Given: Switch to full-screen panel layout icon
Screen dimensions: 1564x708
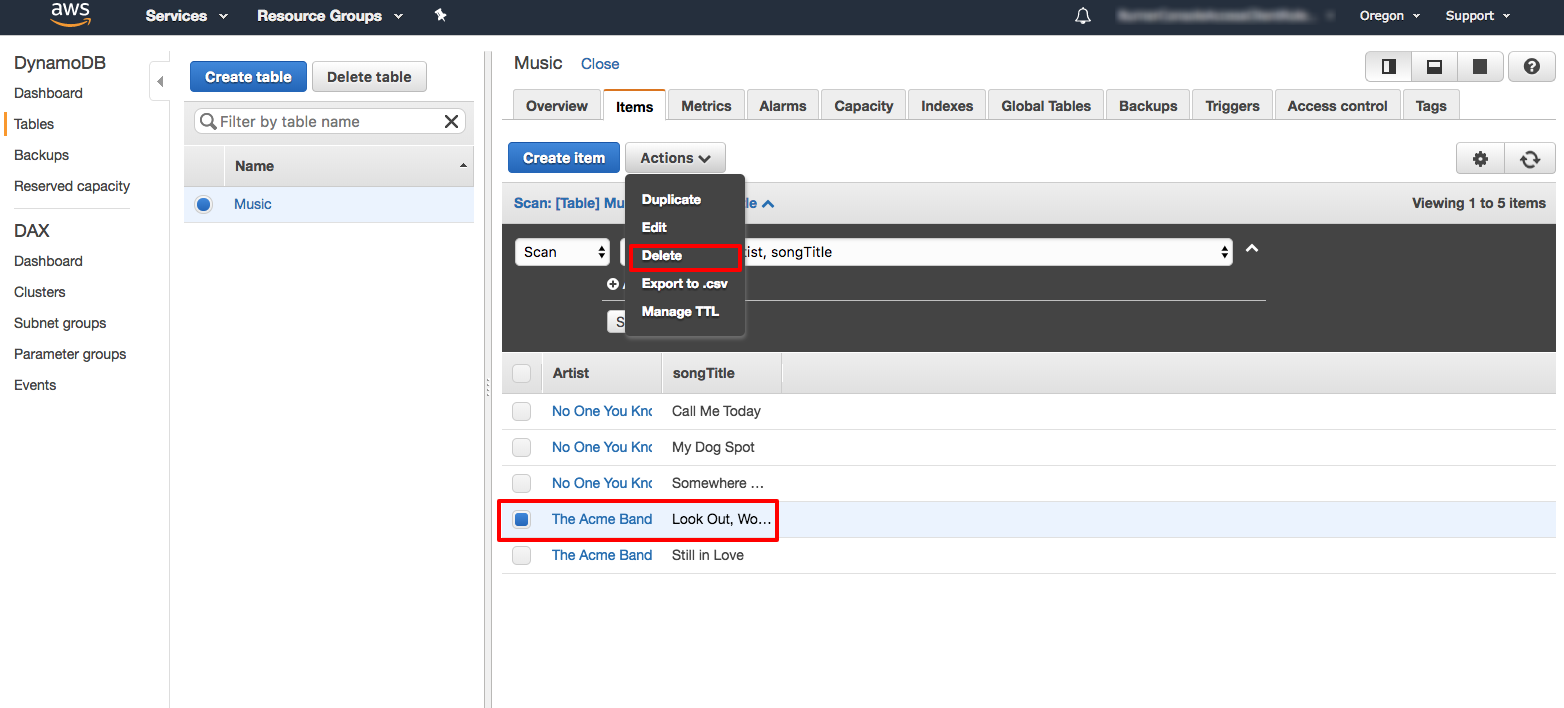Looking at the screenshot, I should tap(1479, 67).
